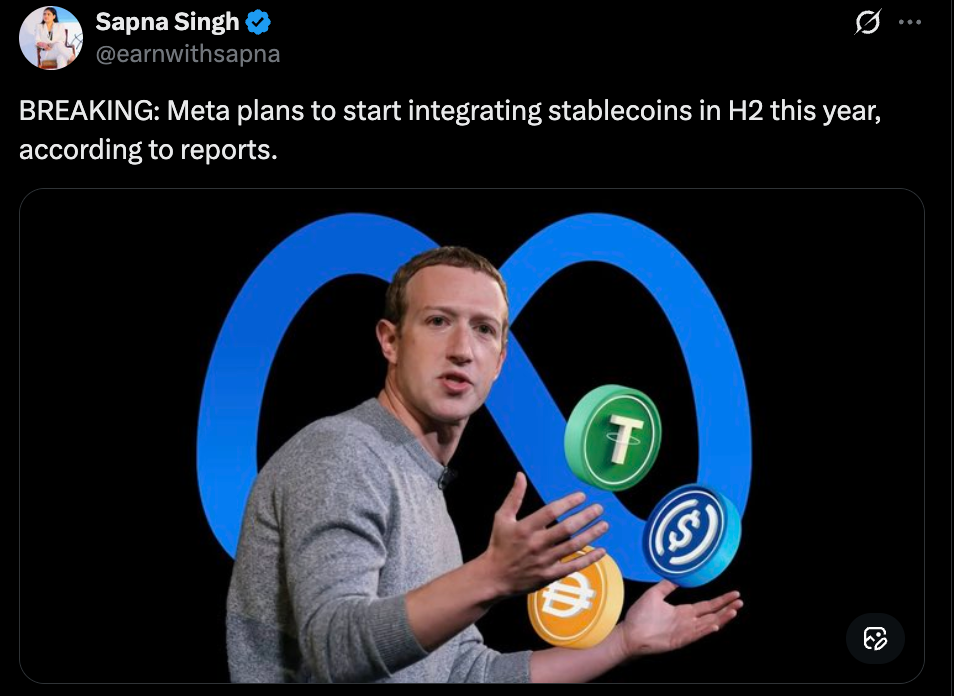Screen dimensions: 954x696
Task: Click "according to reports" tweet text
Action: [x=147, y=150]
